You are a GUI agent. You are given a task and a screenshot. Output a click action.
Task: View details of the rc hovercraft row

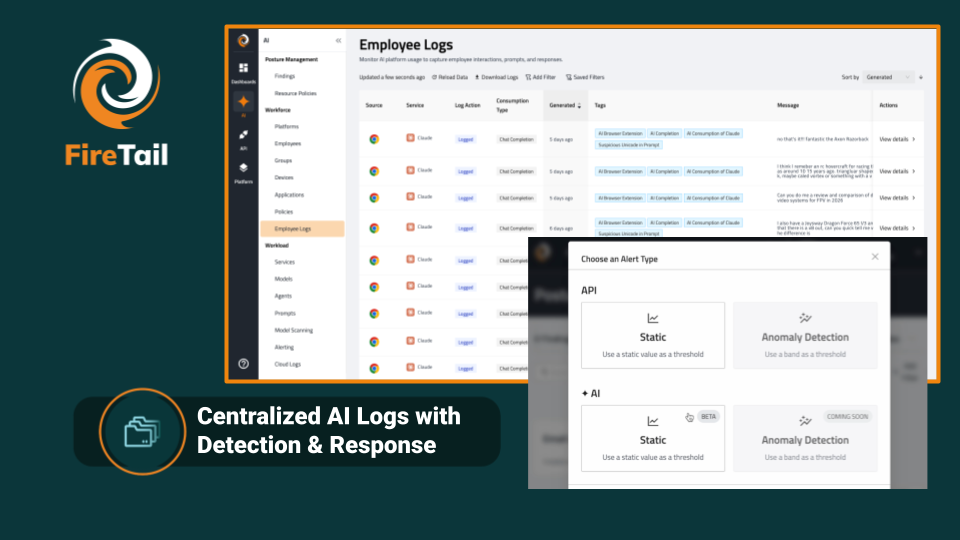pos(897,171)
